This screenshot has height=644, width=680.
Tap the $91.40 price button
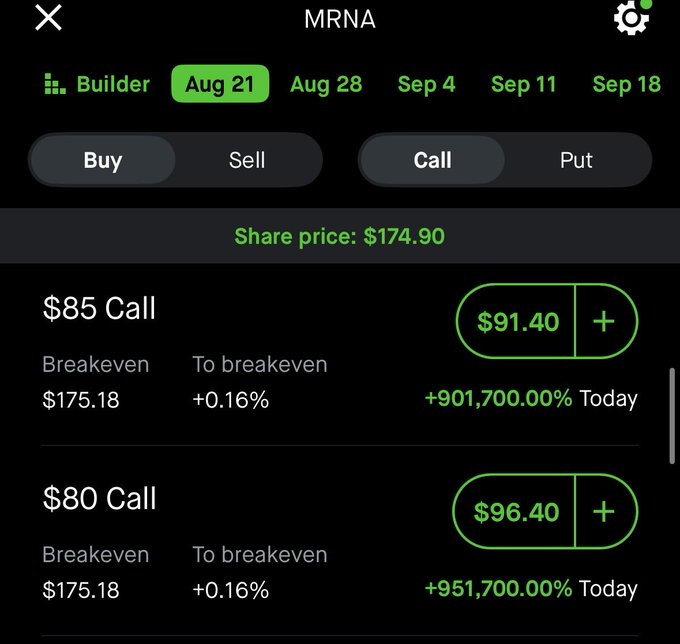(x=516, y=321)
